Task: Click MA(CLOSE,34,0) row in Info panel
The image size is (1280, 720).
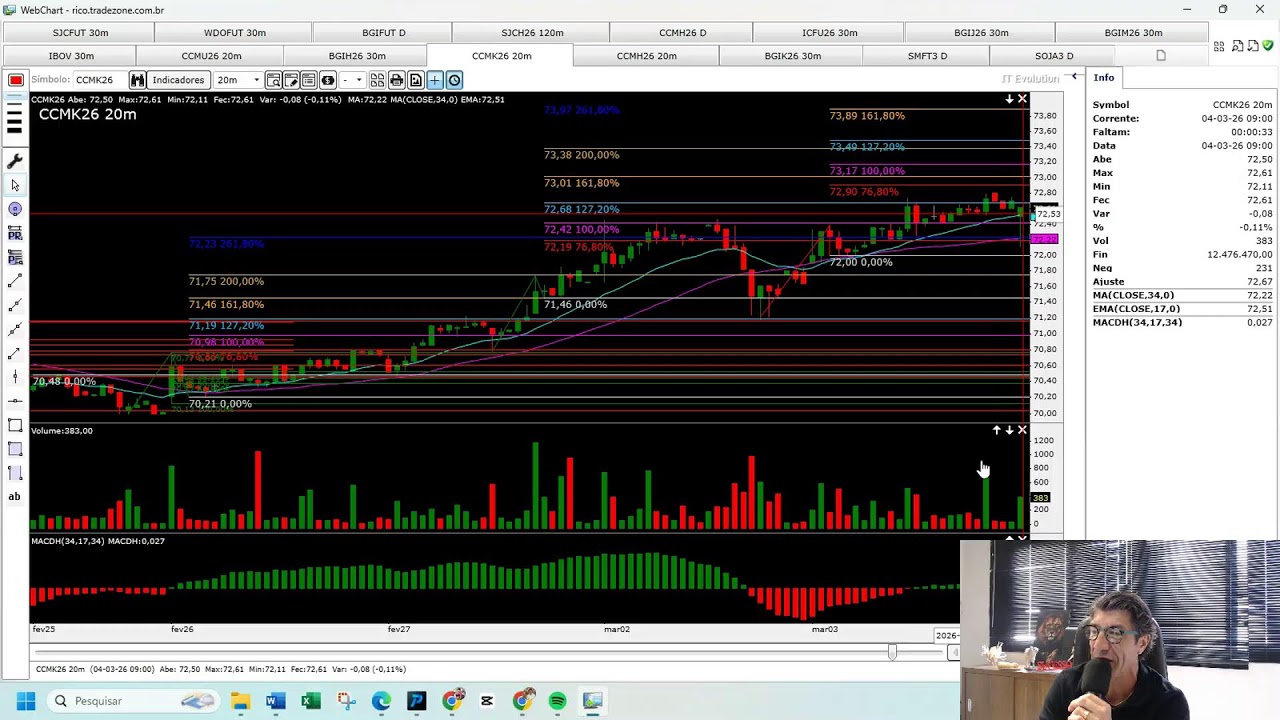Action: tap(1181, 295)
